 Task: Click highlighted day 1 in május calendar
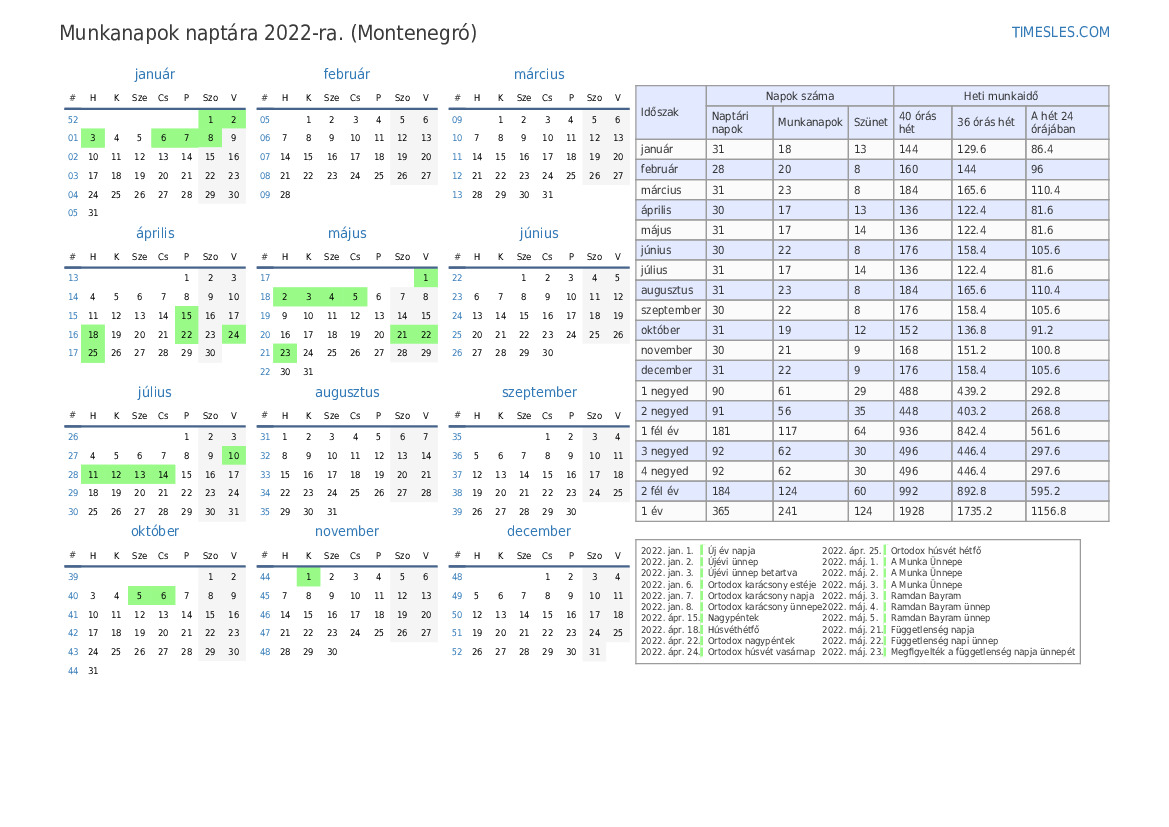(426, 278)
